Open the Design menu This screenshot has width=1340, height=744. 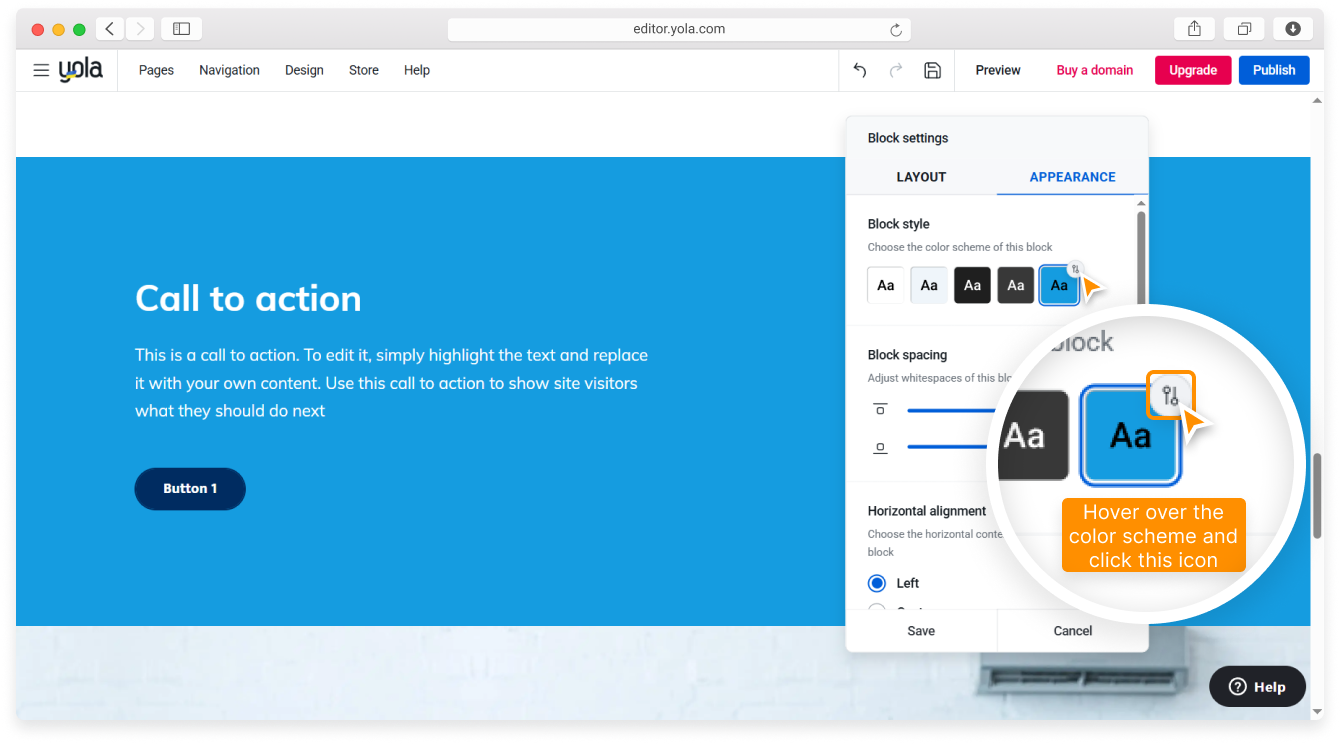click(x=304, y=70)
